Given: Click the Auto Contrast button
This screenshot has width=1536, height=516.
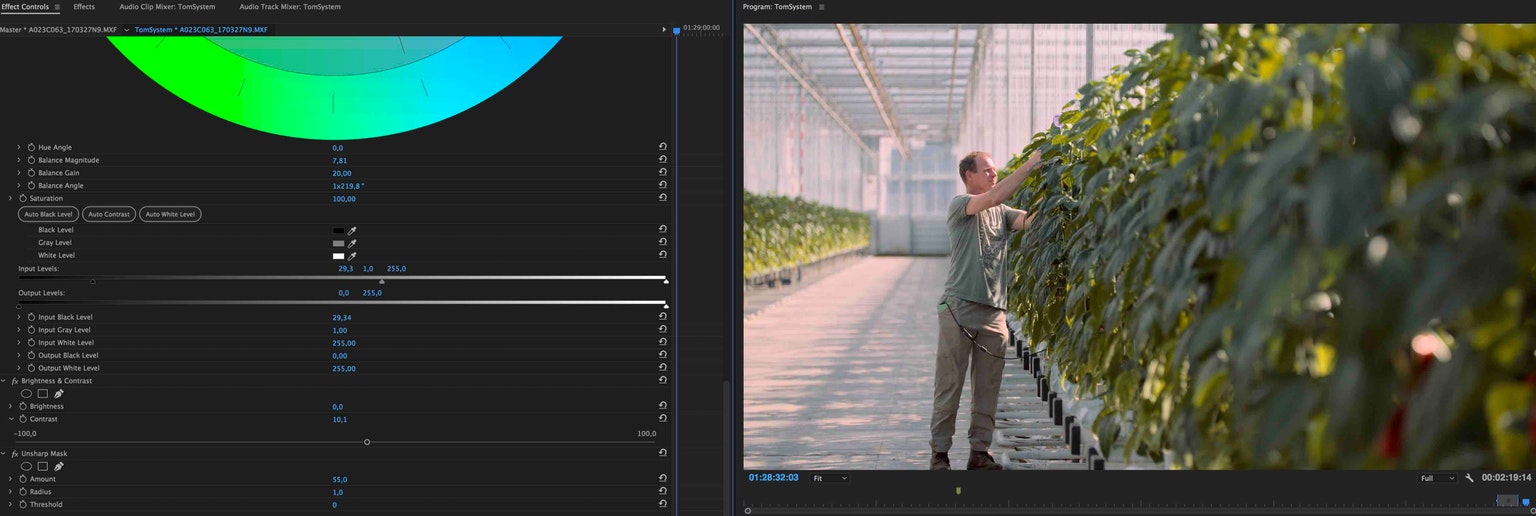Looking at the screenshot, I should point(109,214).
